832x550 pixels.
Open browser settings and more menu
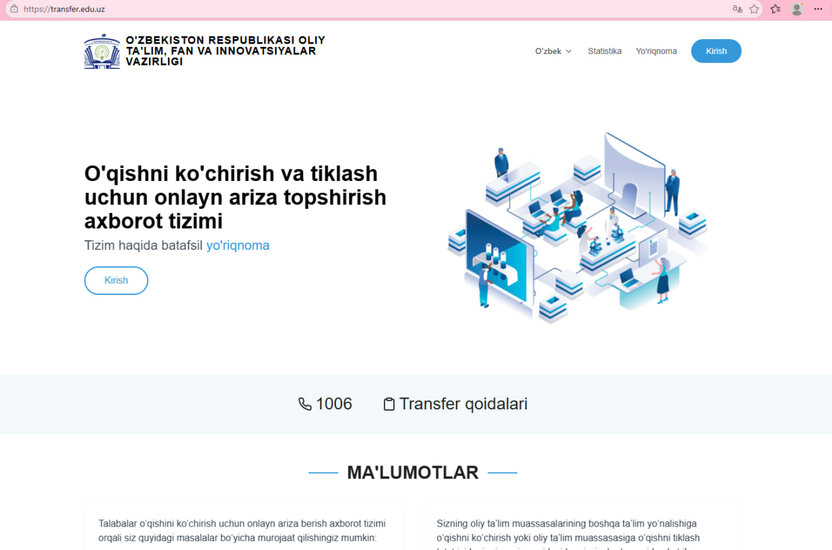tap(818, 8)
